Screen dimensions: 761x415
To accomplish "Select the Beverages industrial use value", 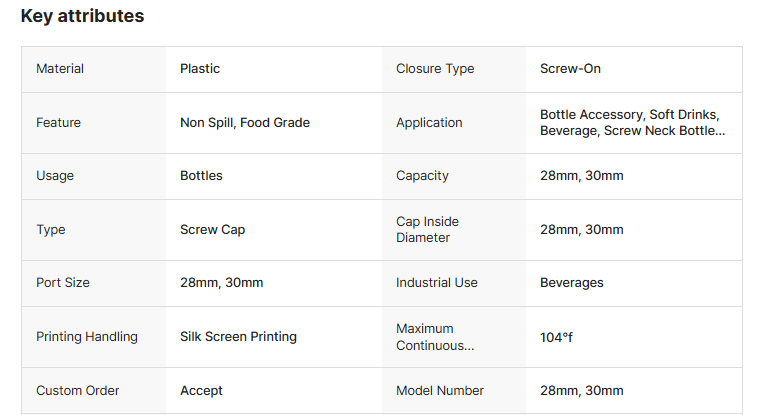I will click(572, 283).
